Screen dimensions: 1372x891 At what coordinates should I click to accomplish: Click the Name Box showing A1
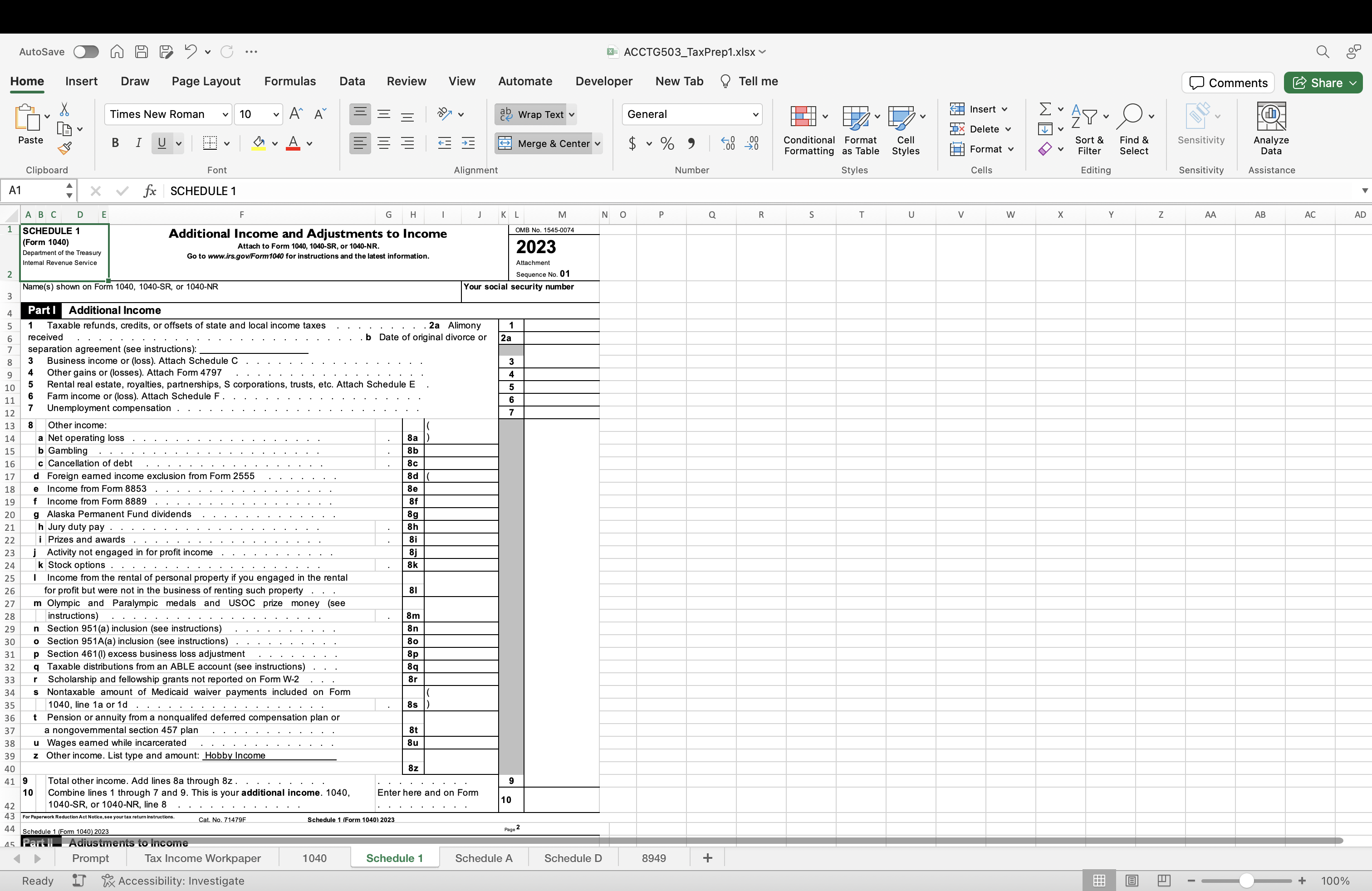(34, 191)
